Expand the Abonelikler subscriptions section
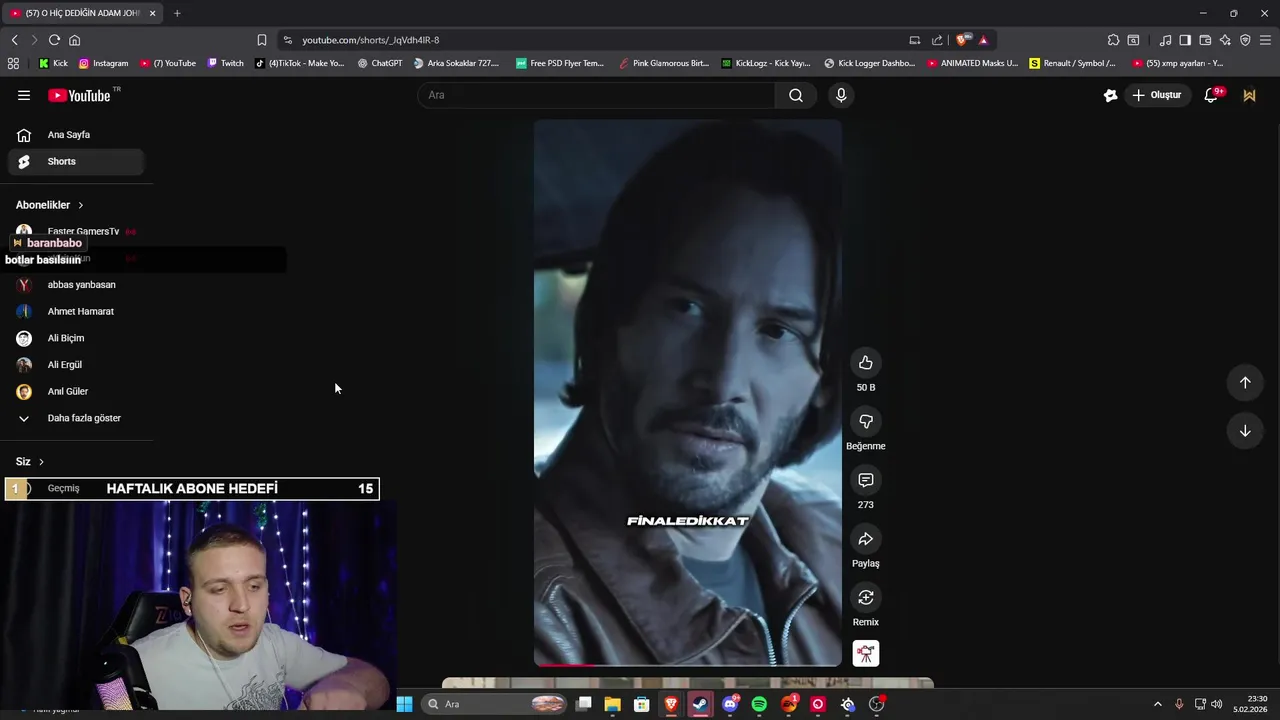 coord(50,205)
